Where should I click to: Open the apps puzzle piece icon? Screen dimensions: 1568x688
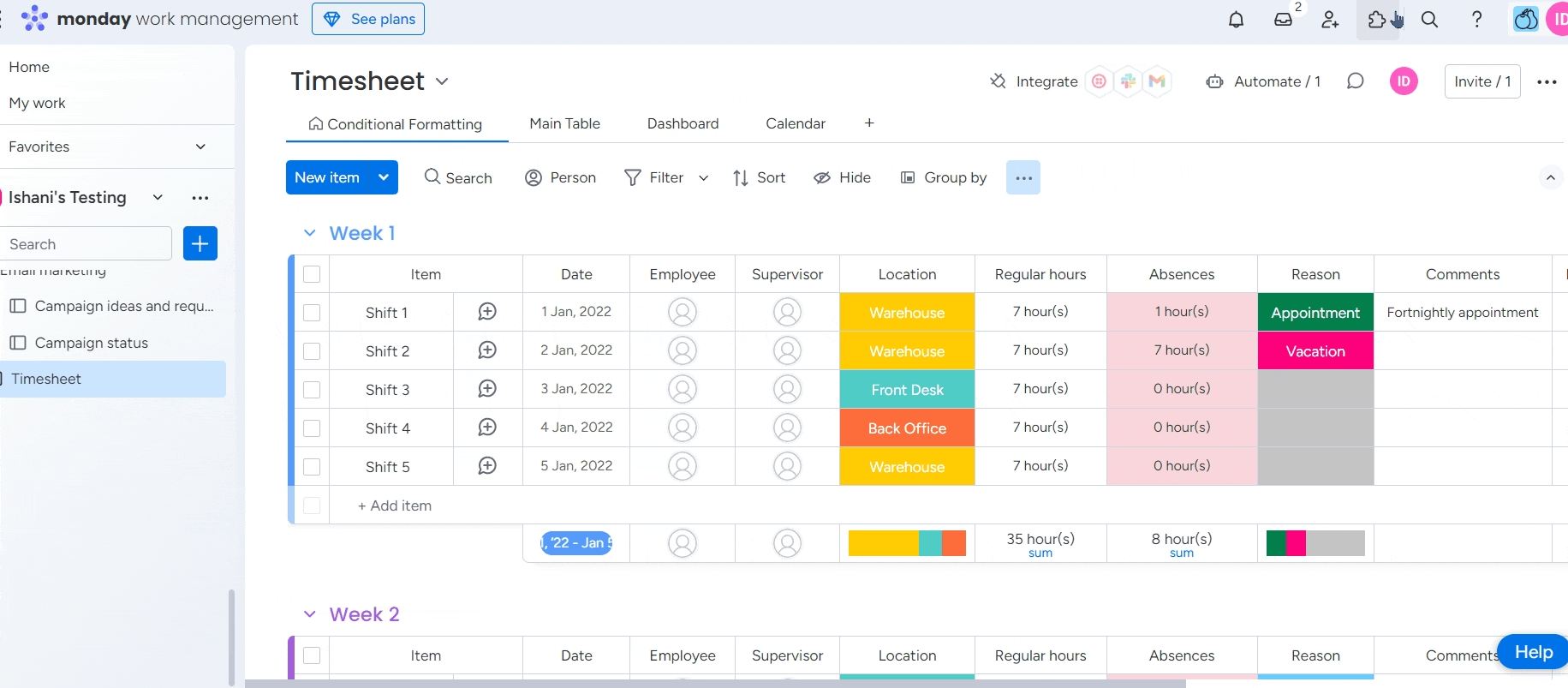(x=1377, y=19)
